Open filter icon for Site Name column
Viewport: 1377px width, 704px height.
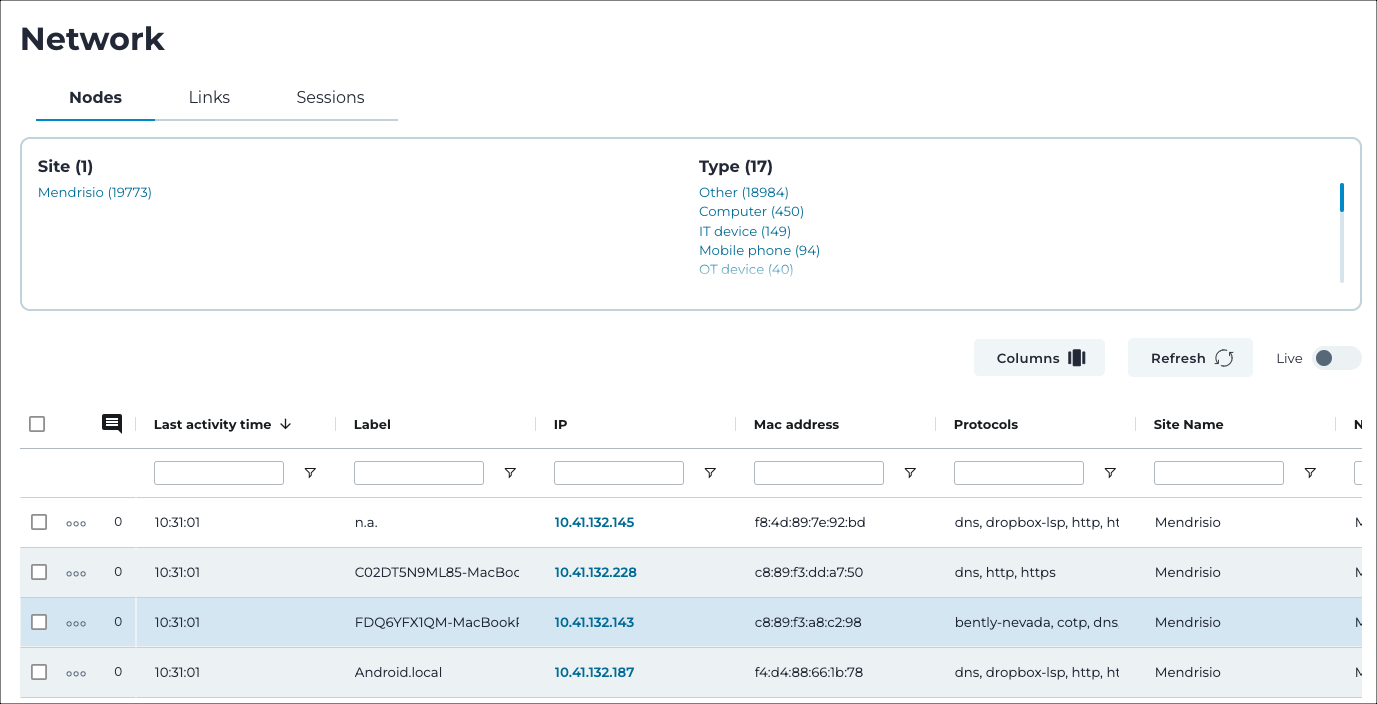pyautogui.click(x=1310, y=473)
